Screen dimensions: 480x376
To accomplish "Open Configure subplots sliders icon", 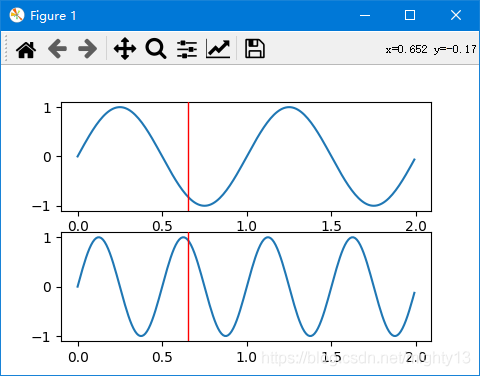I will 187,49.
